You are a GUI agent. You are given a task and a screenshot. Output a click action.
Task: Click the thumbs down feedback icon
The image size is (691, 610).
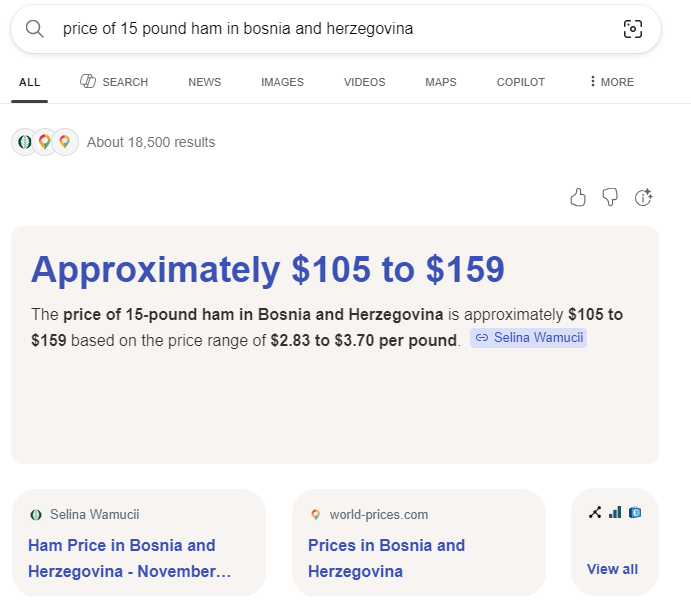pyautogui.click(x=610, y=197)
